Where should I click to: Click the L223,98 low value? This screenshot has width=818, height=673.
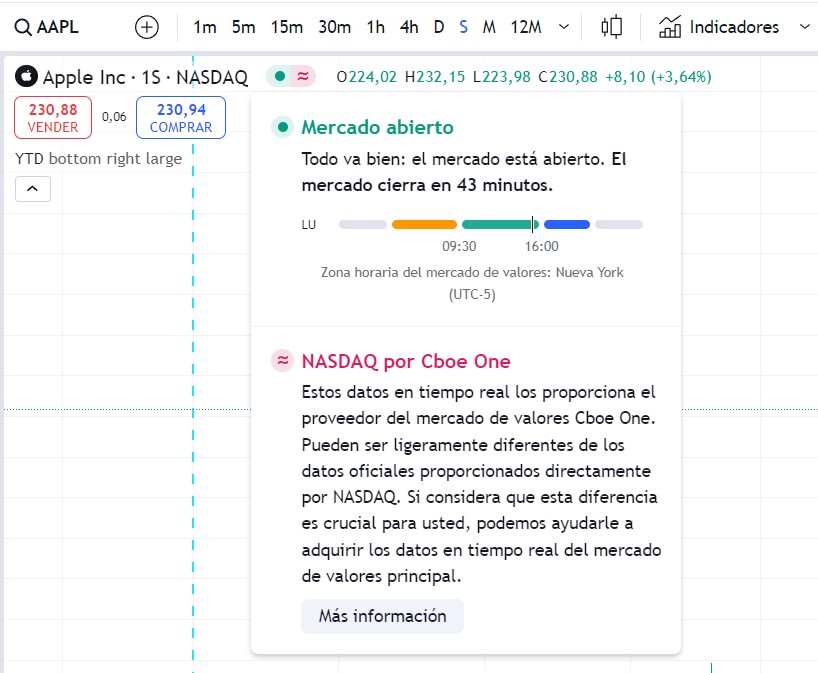[x=501, y=77]
